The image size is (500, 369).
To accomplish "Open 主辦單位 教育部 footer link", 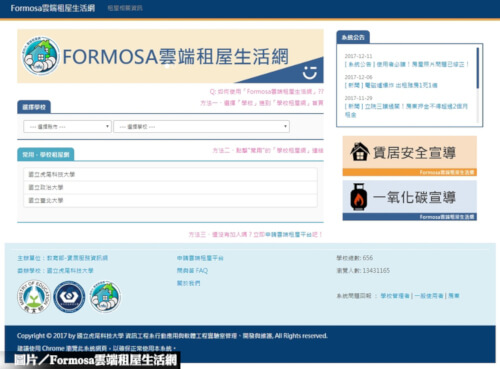I will (62, 258).
